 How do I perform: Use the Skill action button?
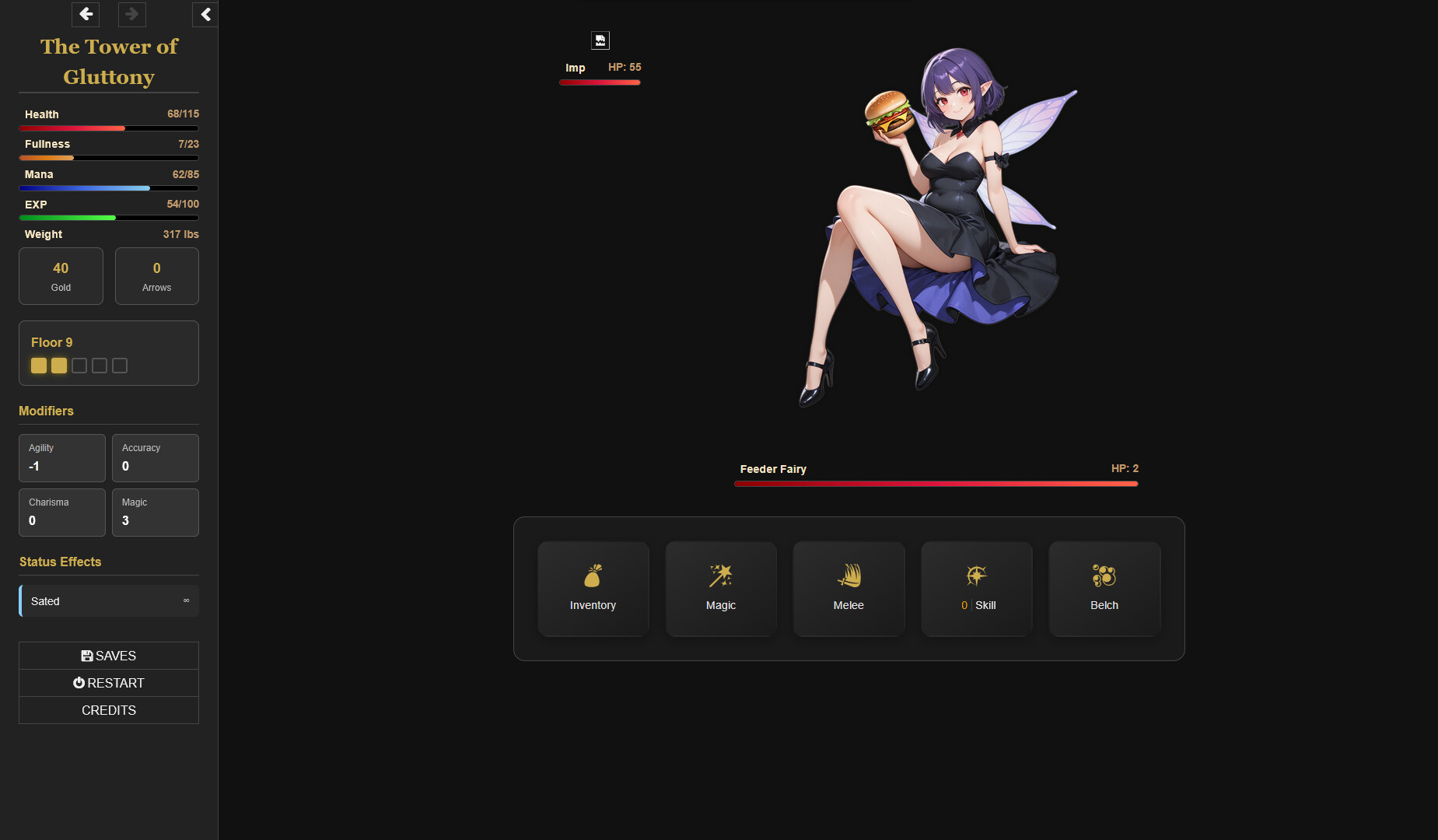point(977,588)
